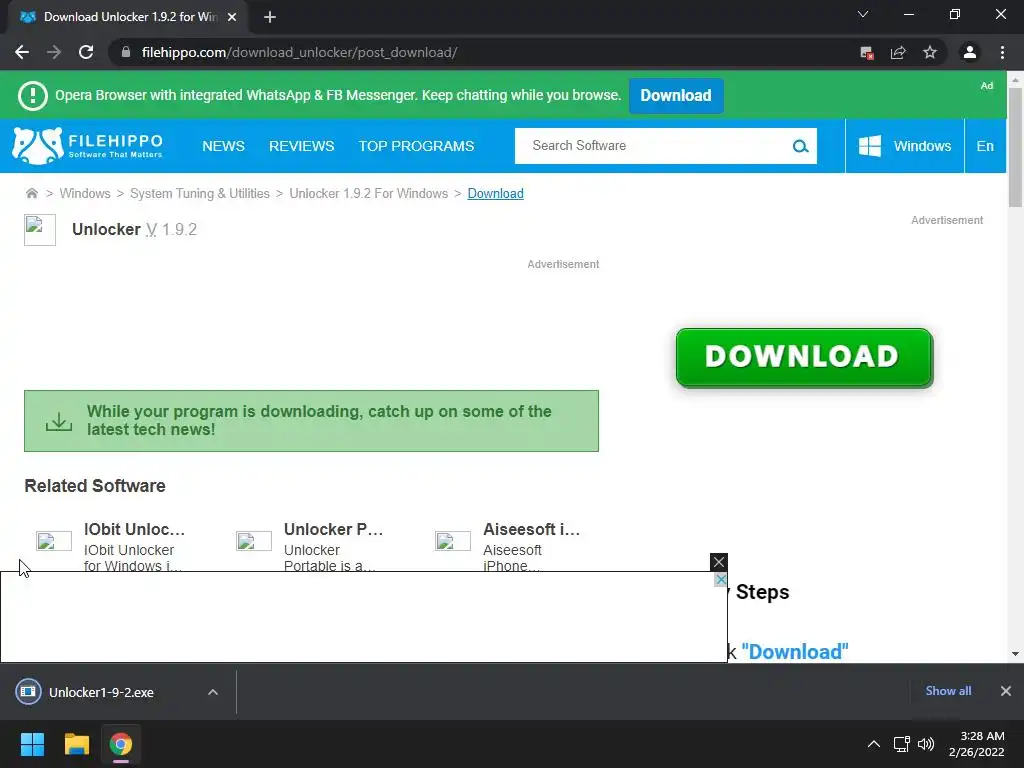Click the search magnifier icon
The image size is (1024, 768).
pyautogui.click(x=800, y=146)
